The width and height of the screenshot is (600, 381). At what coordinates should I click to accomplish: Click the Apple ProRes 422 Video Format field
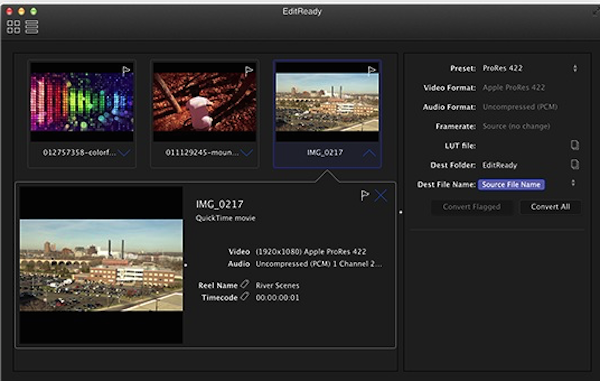point(514,88)
